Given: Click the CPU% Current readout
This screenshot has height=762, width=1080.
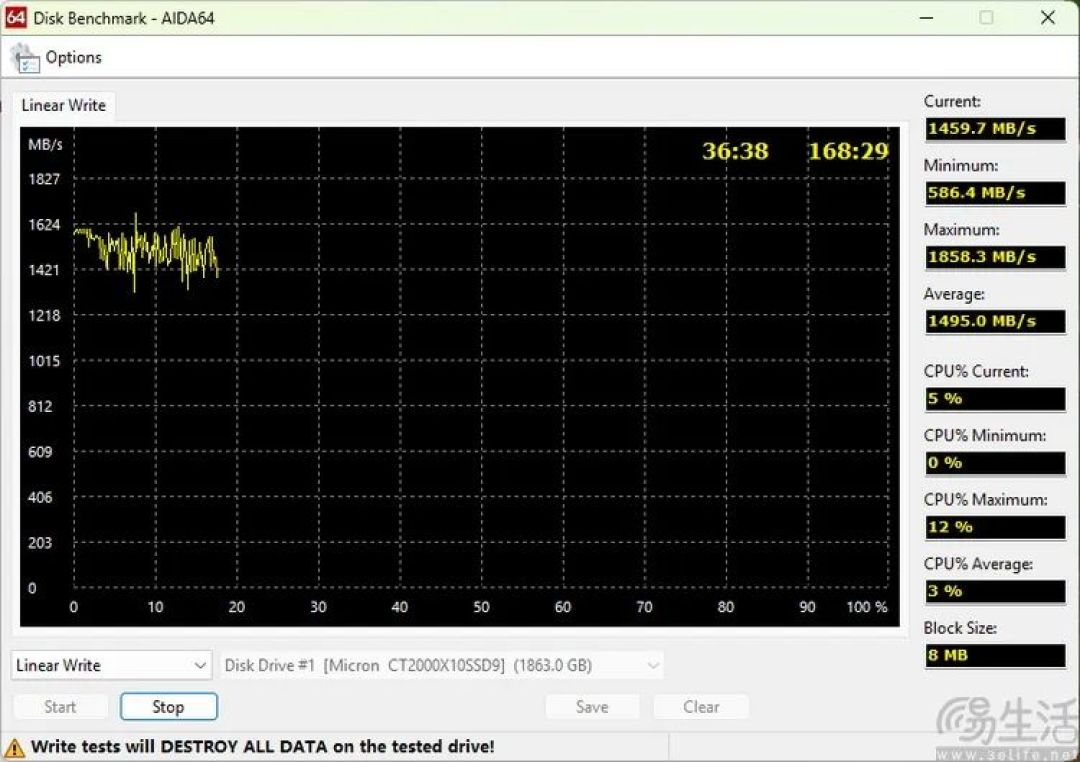Looking at the screenshot, I should [994, 398].
